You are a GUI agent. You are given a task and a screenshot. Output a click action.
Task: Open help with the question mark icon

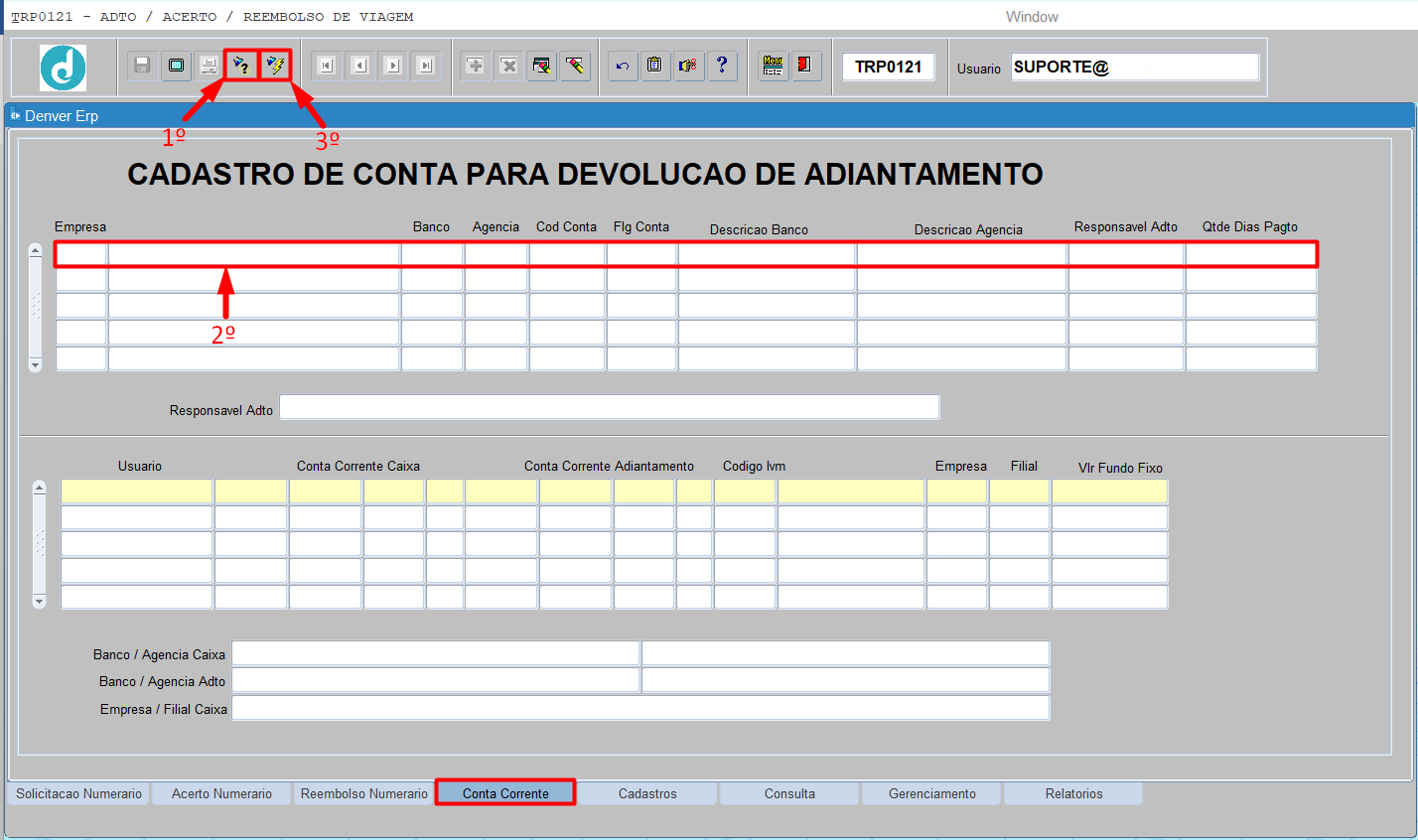722,66
